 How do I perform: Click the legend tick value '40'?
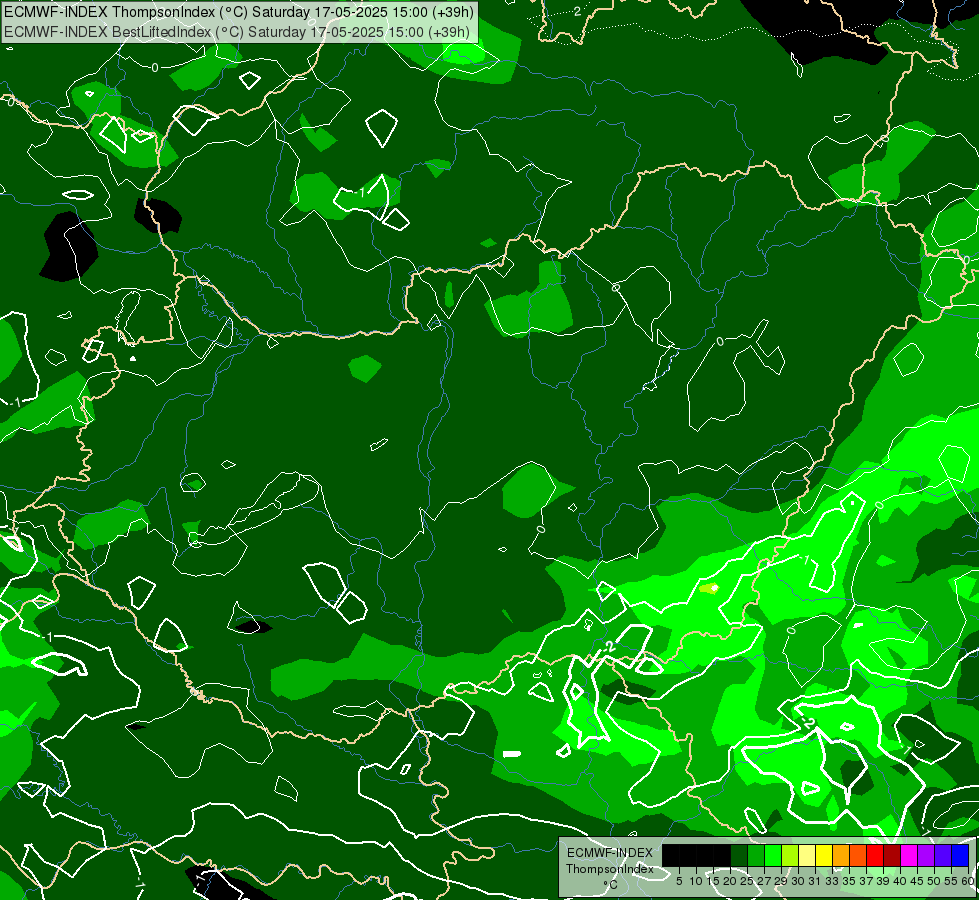coord(900,881)
